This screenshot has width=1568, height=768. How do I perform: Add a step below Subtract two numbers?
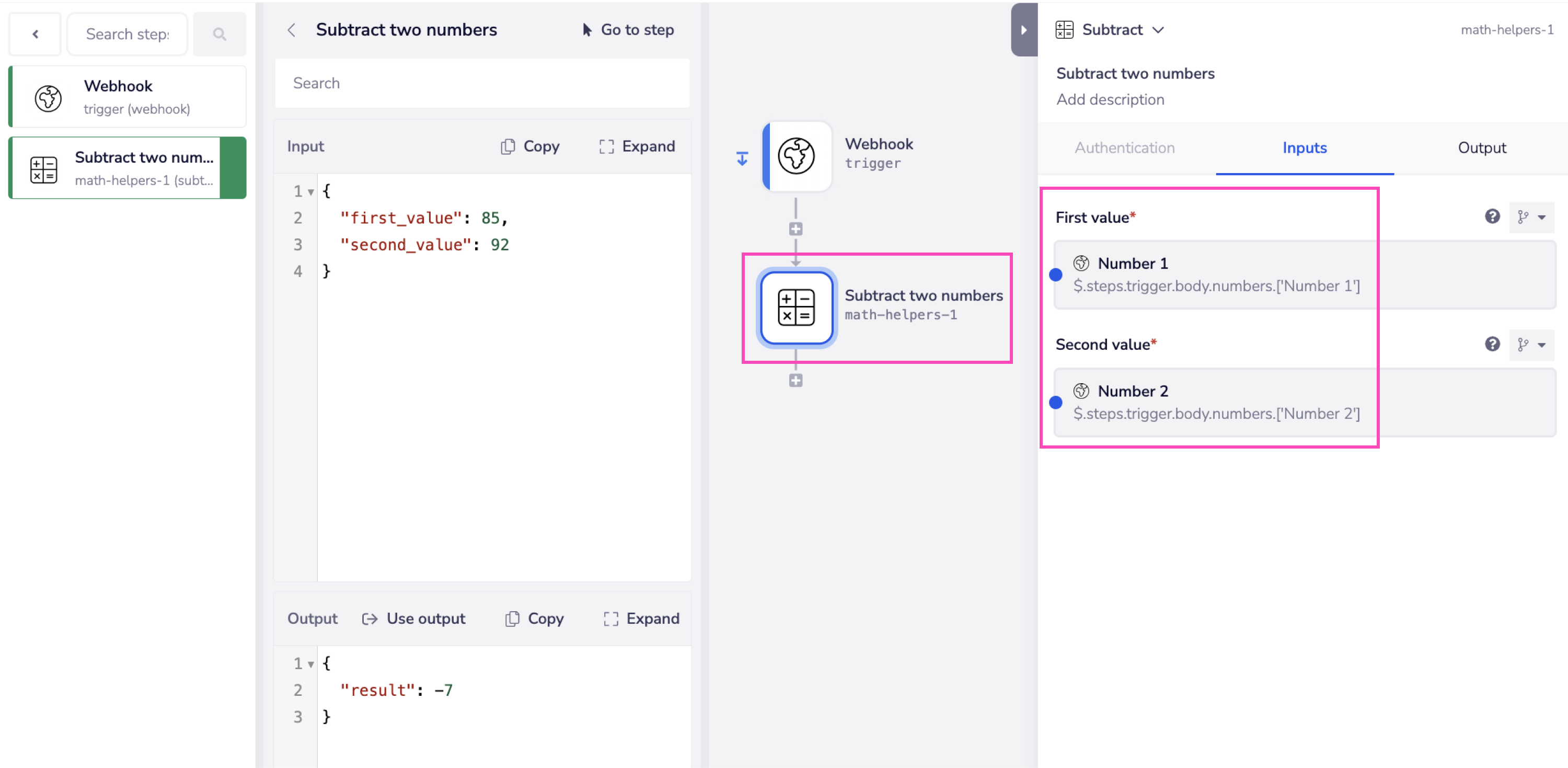pos(795,381)
